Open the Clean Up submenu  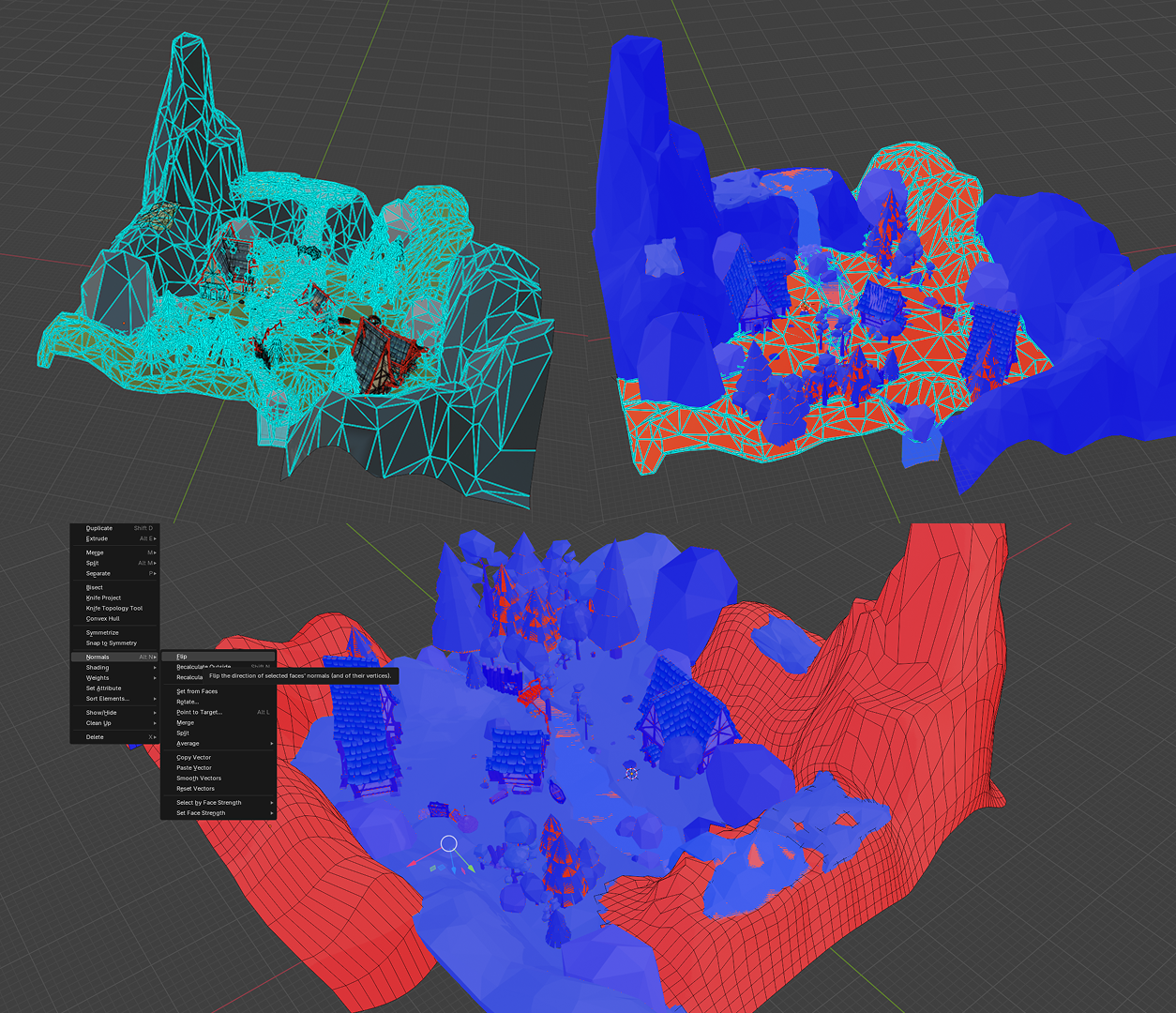point(98,722)
